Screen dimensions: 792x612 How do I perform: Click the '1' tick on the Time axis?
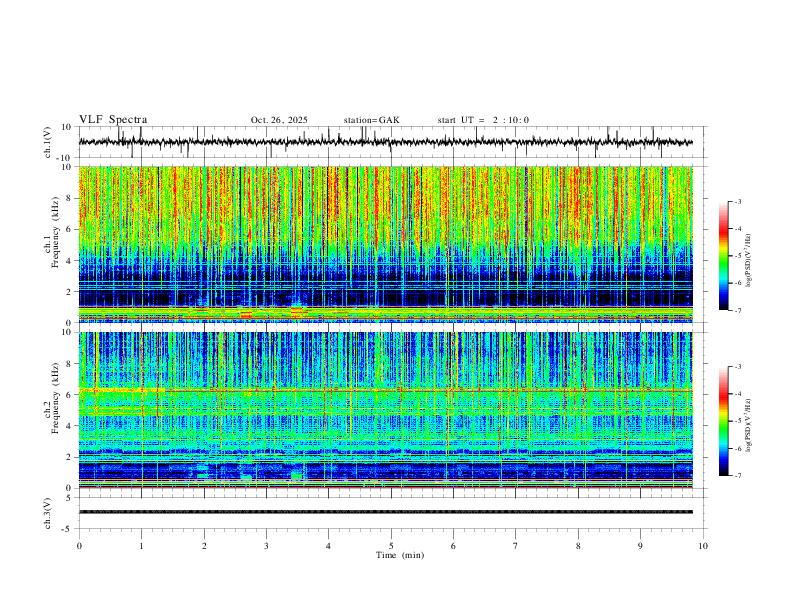pyautogui.click(x=141, y=546)
